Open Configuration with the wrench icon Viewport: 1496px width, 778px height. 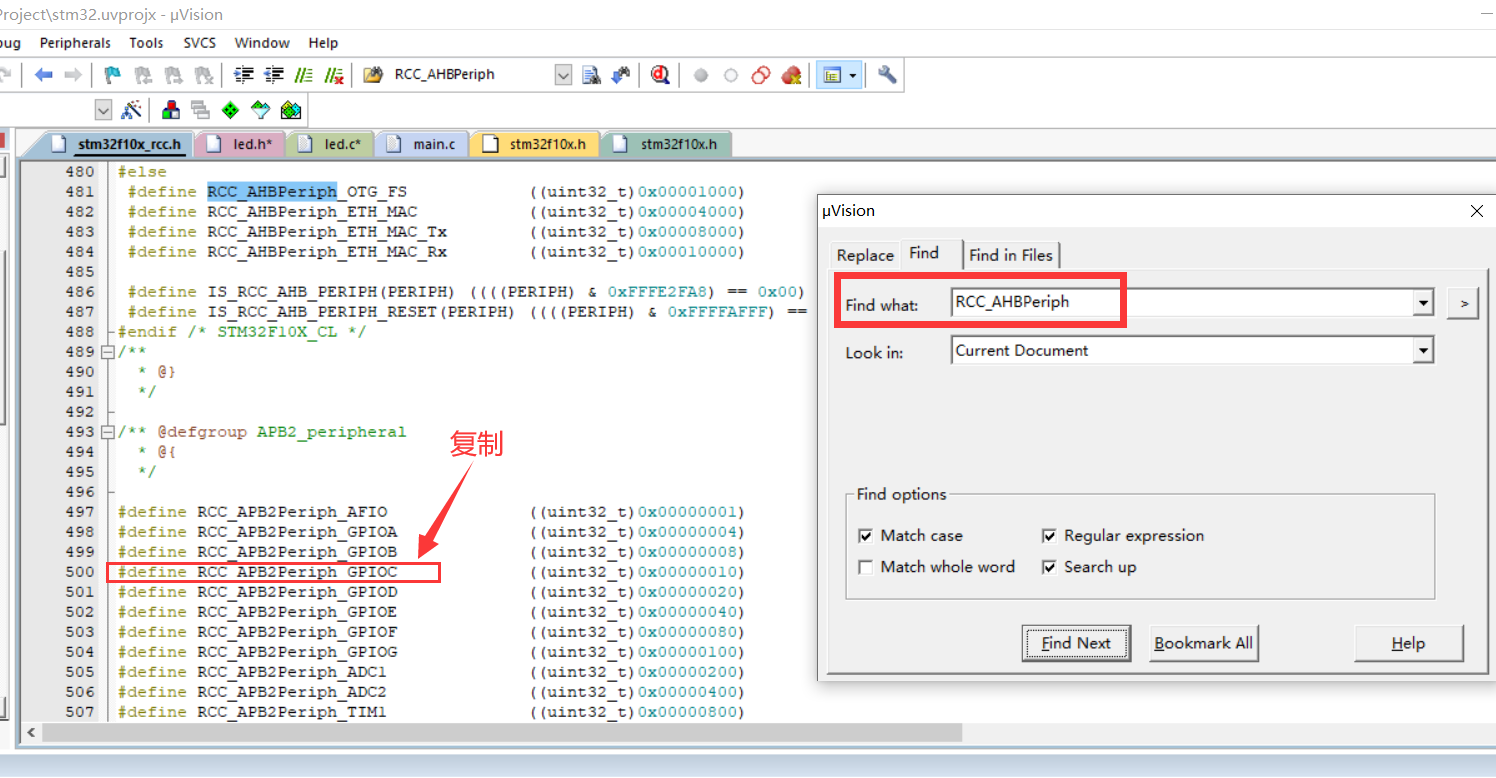click(887, 75)
